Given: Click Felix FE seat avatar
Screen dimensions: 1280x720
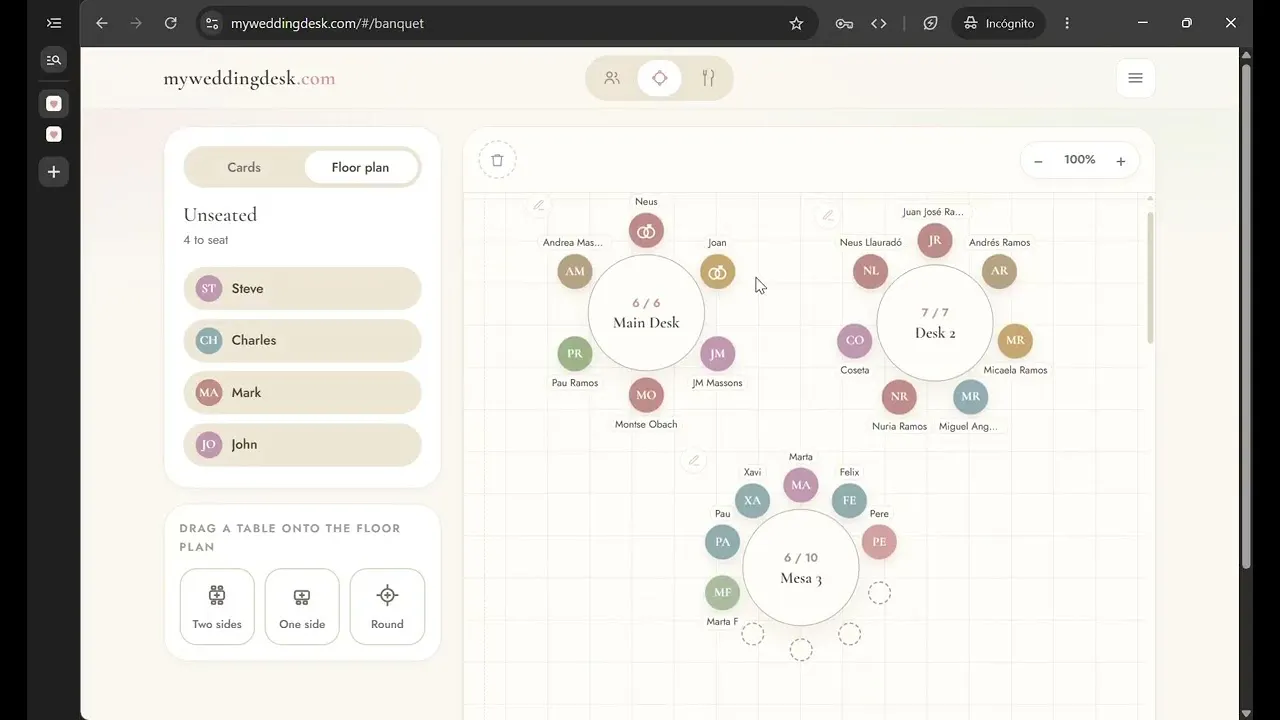Looking at the screenshot, I should [x=849, y=501].
